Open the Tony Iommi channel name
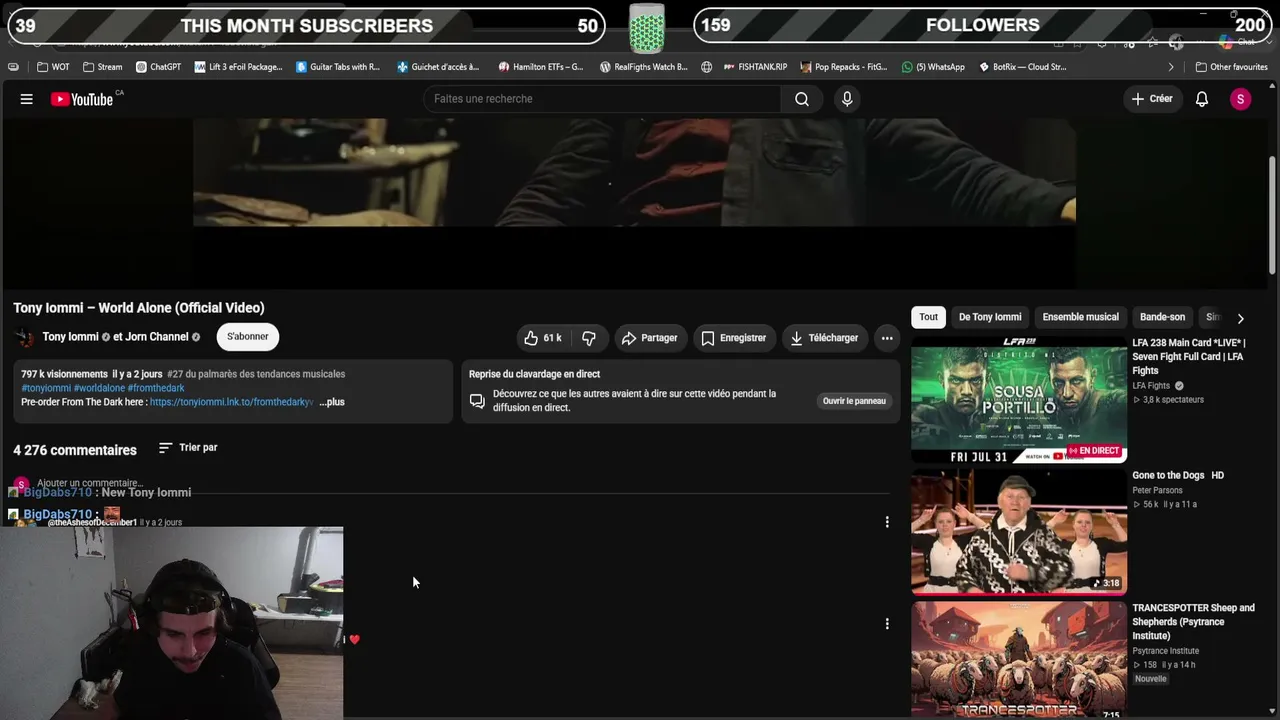The width and height of the screenshot is (1280, 720). [x=70, y=337]
